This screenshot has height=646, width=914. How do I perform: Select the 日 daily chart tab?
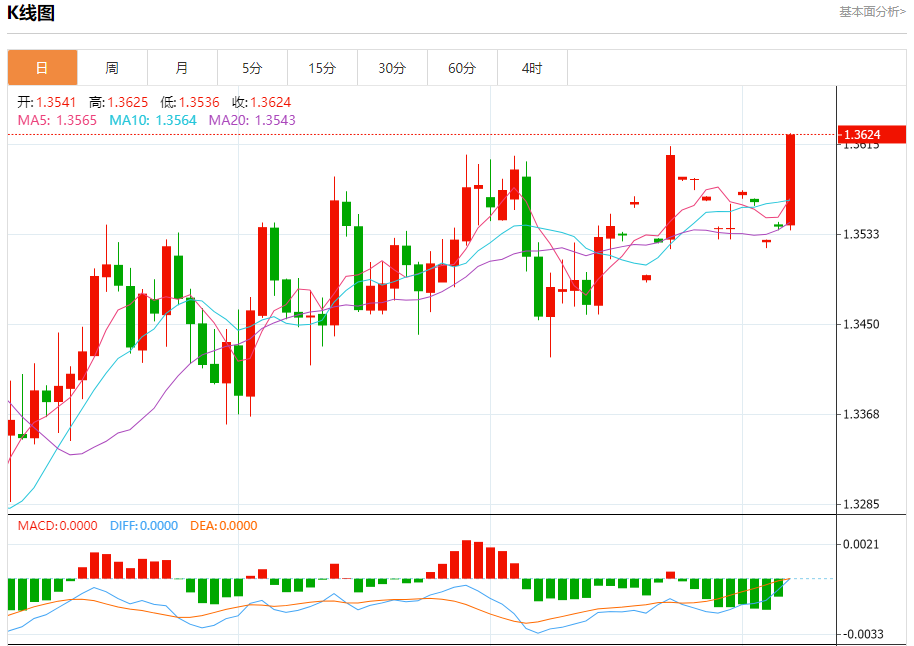(x=42, y=68)
